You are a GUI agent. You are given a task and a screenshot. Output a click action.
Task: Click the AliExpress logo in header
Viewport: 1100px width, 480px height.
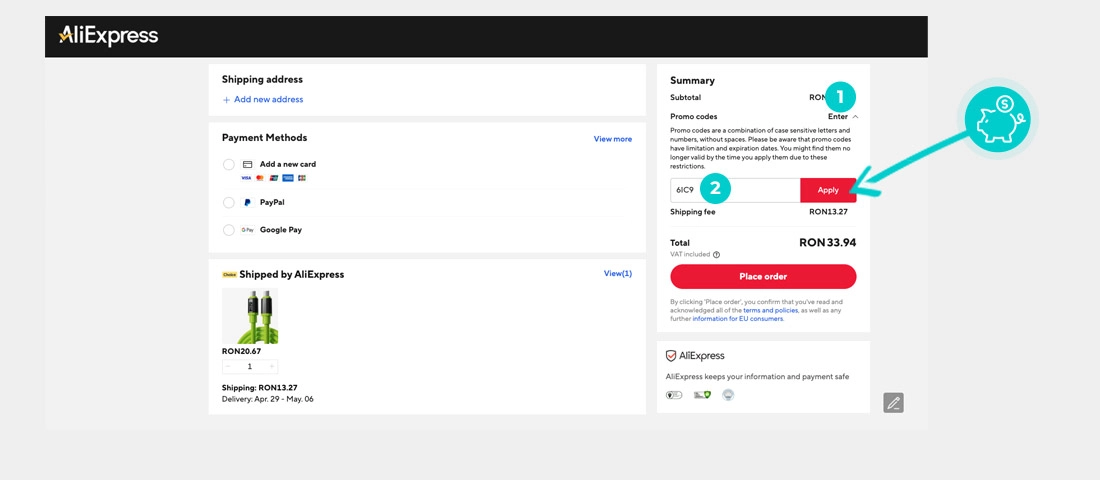point(108,36)
